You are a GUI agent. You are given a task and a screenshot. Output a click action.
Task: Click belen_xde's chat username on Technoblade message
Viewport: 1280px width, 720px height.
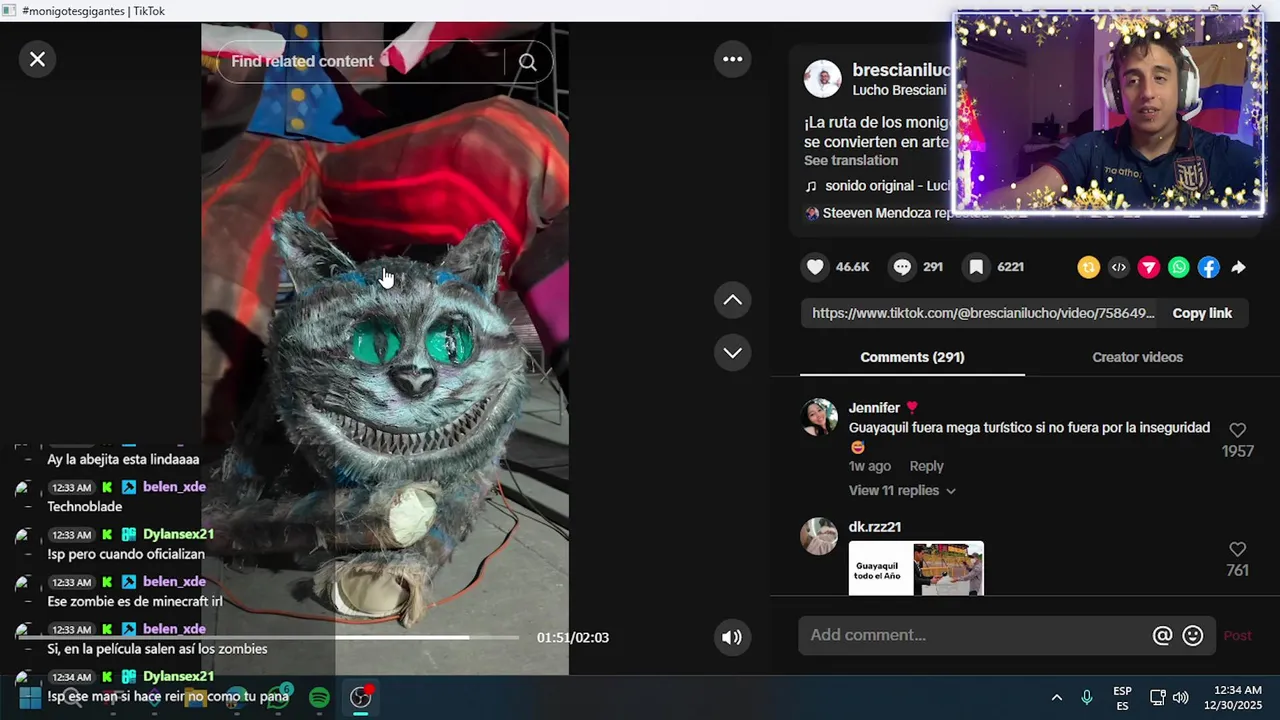(x=174, y=487)
